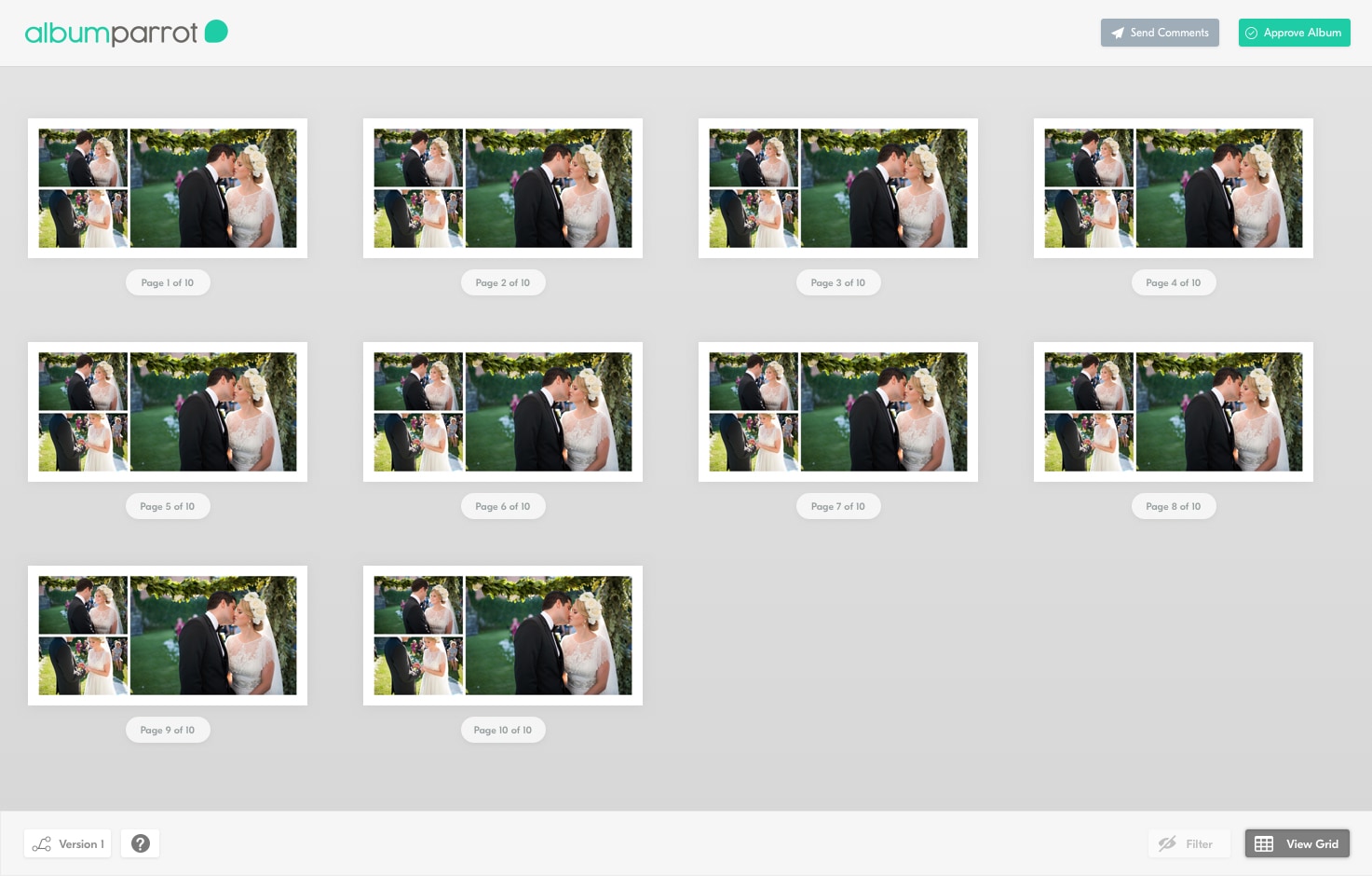Open the Version 1 selector
Viewport: 1372px width, 876px height.
[x=67, y=842]
